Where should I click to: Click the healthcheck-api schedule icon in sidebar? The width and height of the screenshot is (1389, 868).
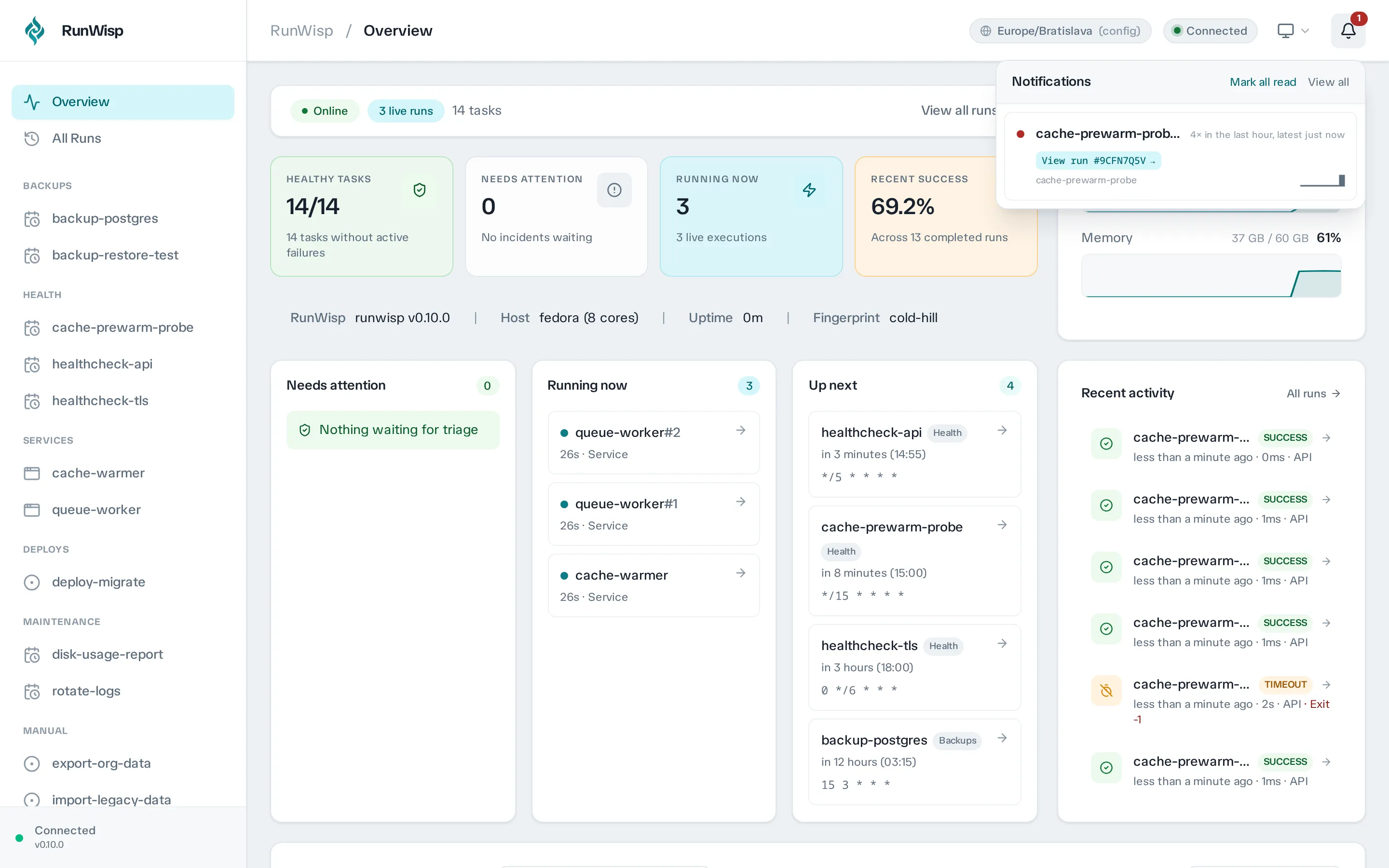point(31,365)
